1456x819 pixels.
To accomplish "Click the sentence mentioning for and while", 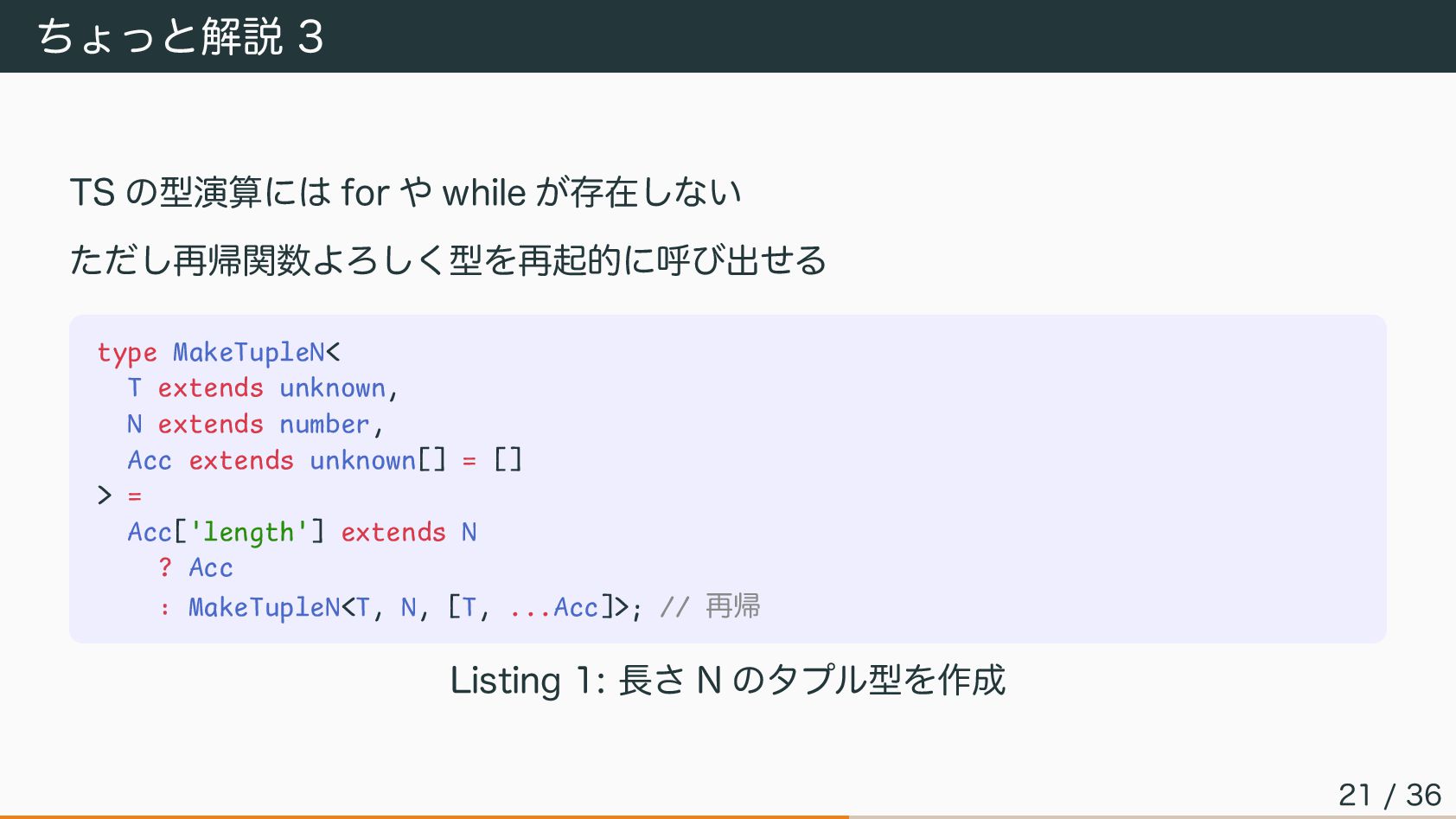I will pos(405,193).
